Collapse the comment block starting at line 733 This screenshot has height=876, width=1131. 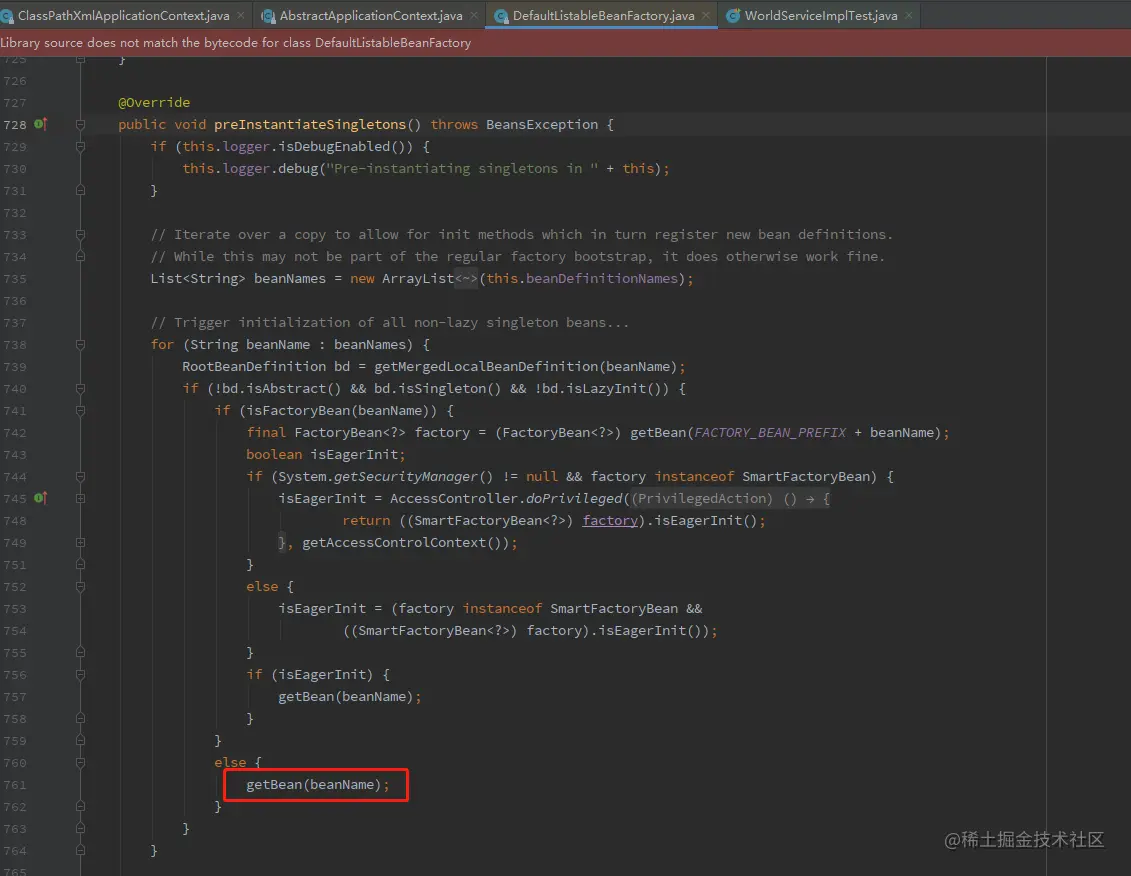[x=80, y=235]
